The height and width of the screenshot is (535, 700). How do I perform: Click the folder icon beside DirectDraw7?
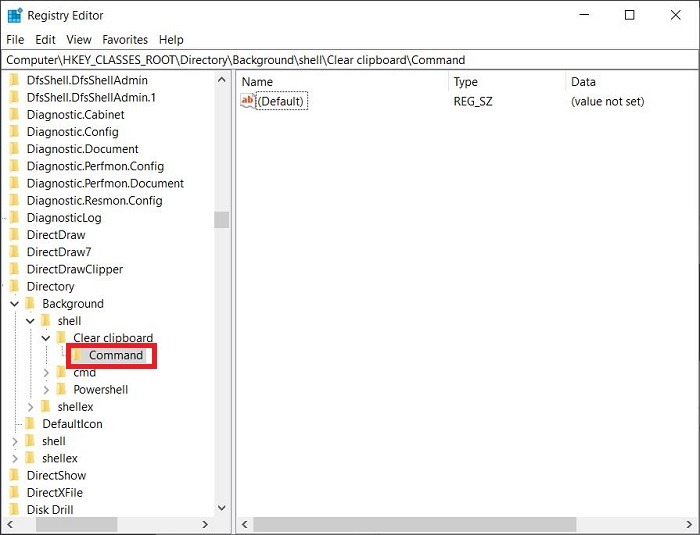(14, 252)
